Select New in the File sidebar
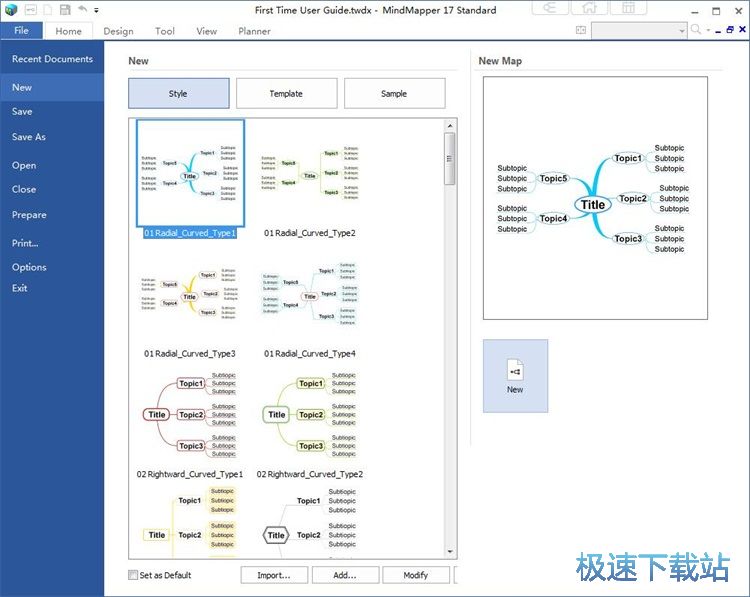This screenshot has width=750, height=597. point(52,88)
